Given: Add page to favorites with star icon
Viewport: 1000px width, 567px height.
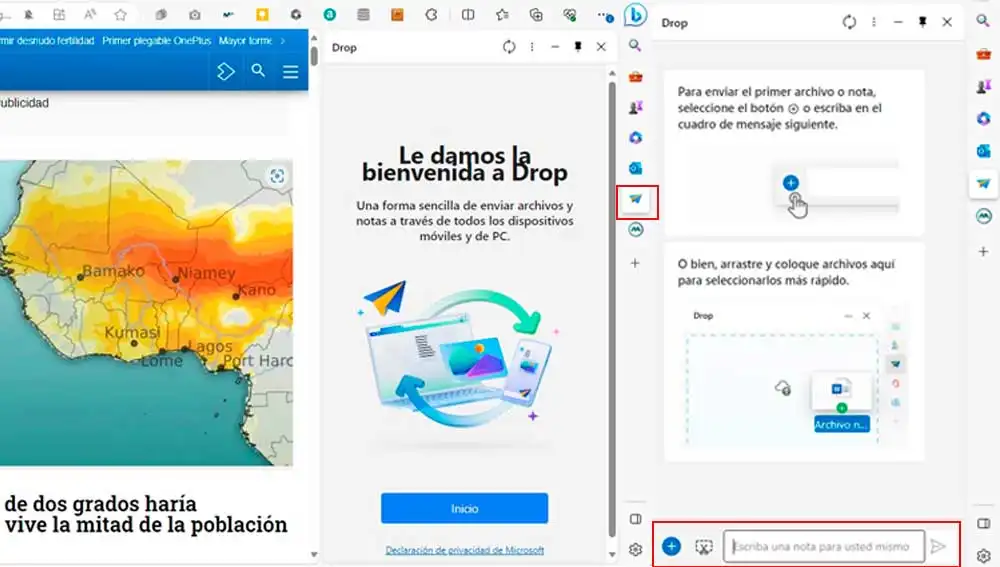Looking at the screenshot, I should coord(121,15).
